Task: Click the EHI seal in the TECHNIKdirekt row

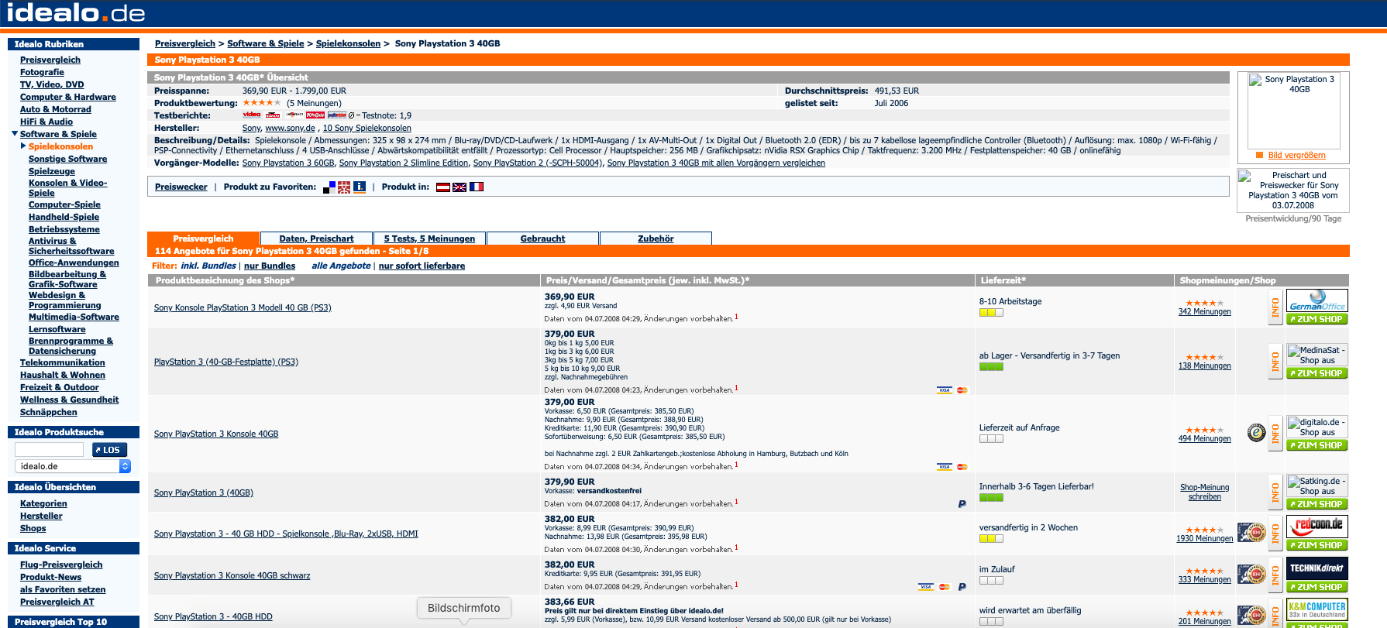Action: point(1252,574)
